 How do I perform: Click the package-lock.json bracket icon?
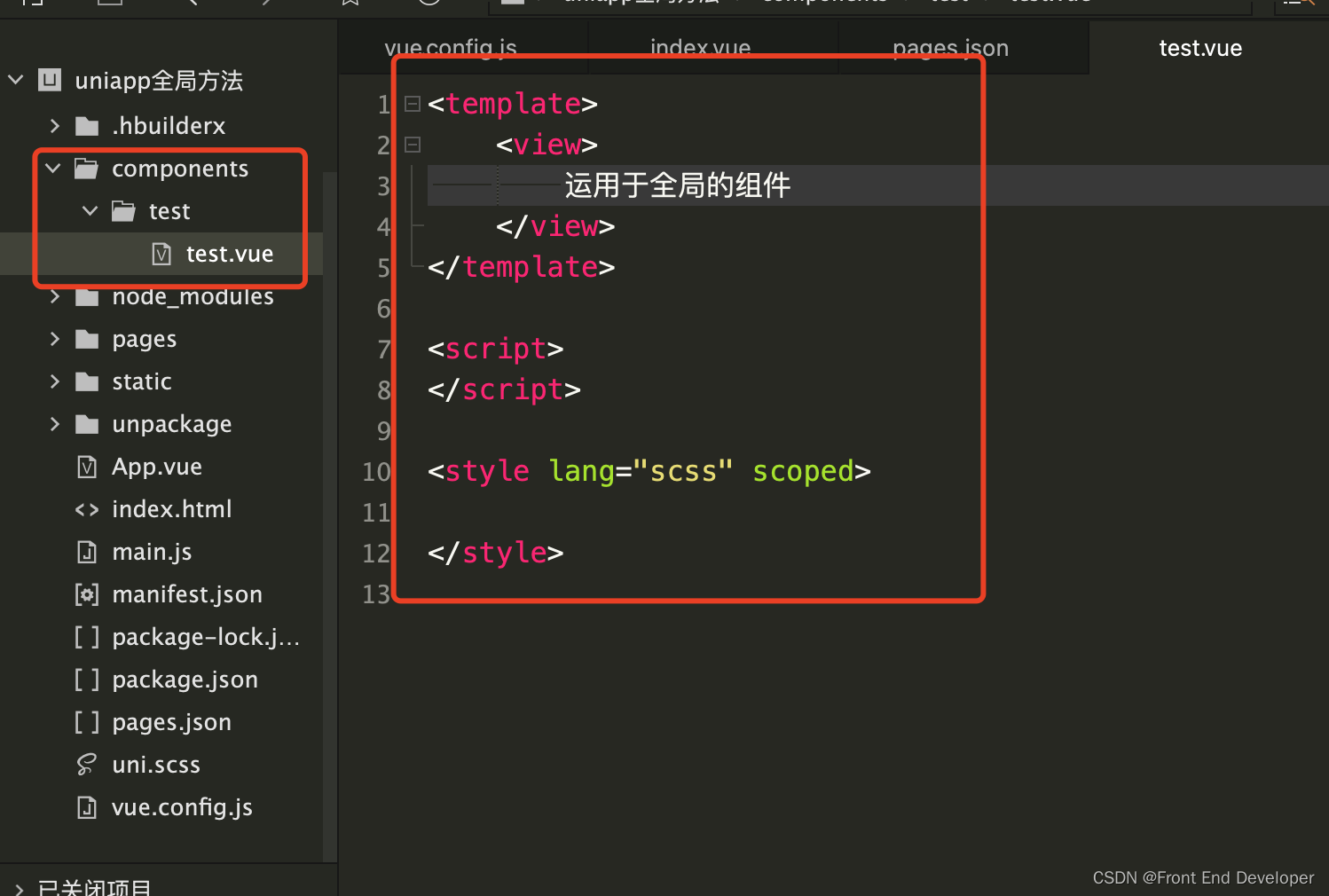point(87,637)
